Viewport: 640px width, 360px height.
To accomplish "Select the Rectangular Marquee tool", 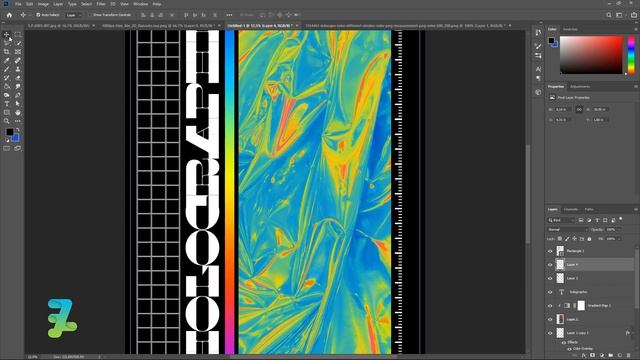I will point(18,35).
